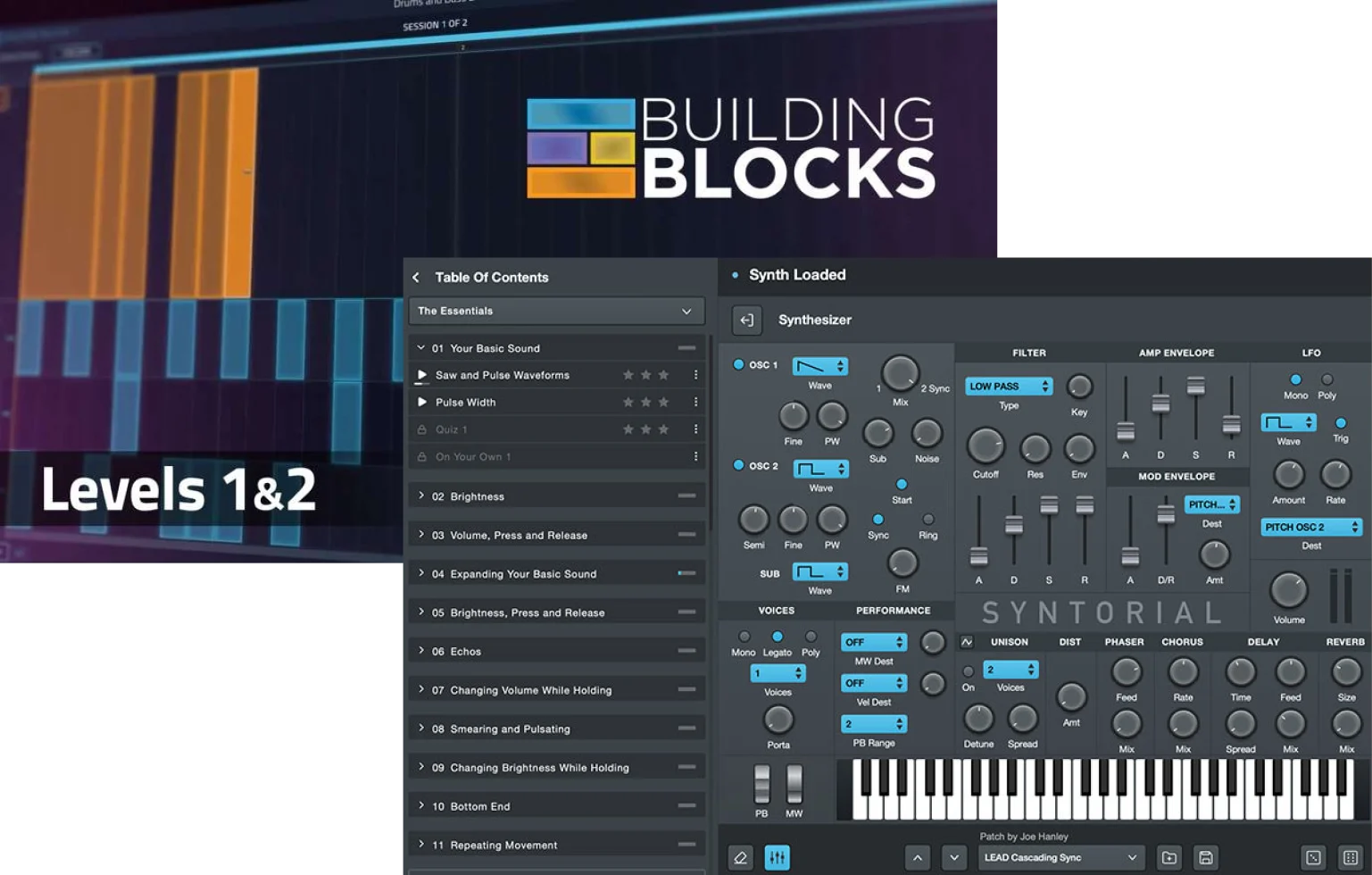
Task: Collapse The Essentials section dropdown
Action: [x=686, y=311]
